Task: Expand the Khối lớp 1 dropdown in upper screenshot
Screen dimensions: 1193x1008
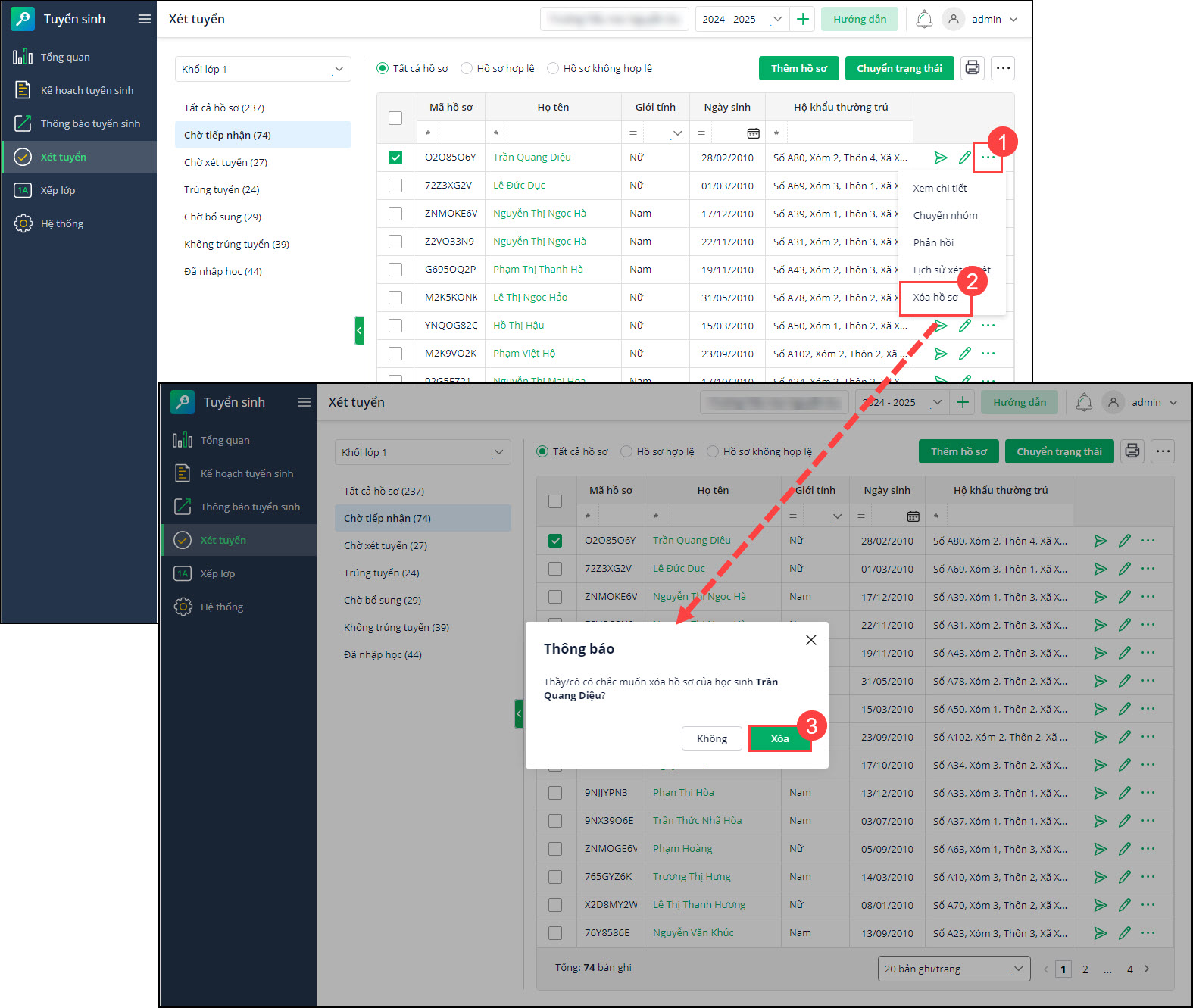Action: tap(263, 69)
